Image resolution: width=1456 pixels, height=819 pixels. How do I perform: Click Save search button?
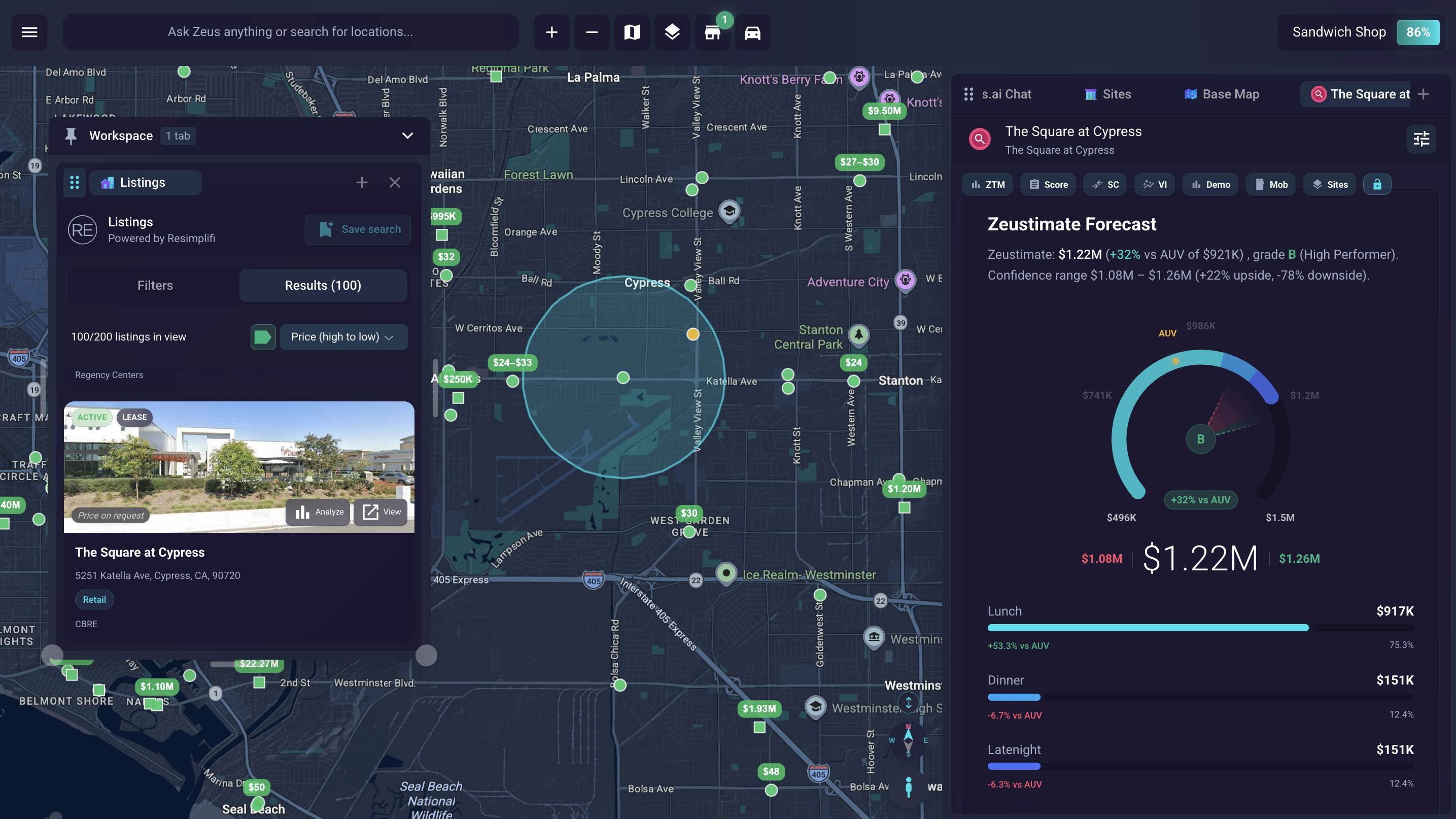coord(358,229)
